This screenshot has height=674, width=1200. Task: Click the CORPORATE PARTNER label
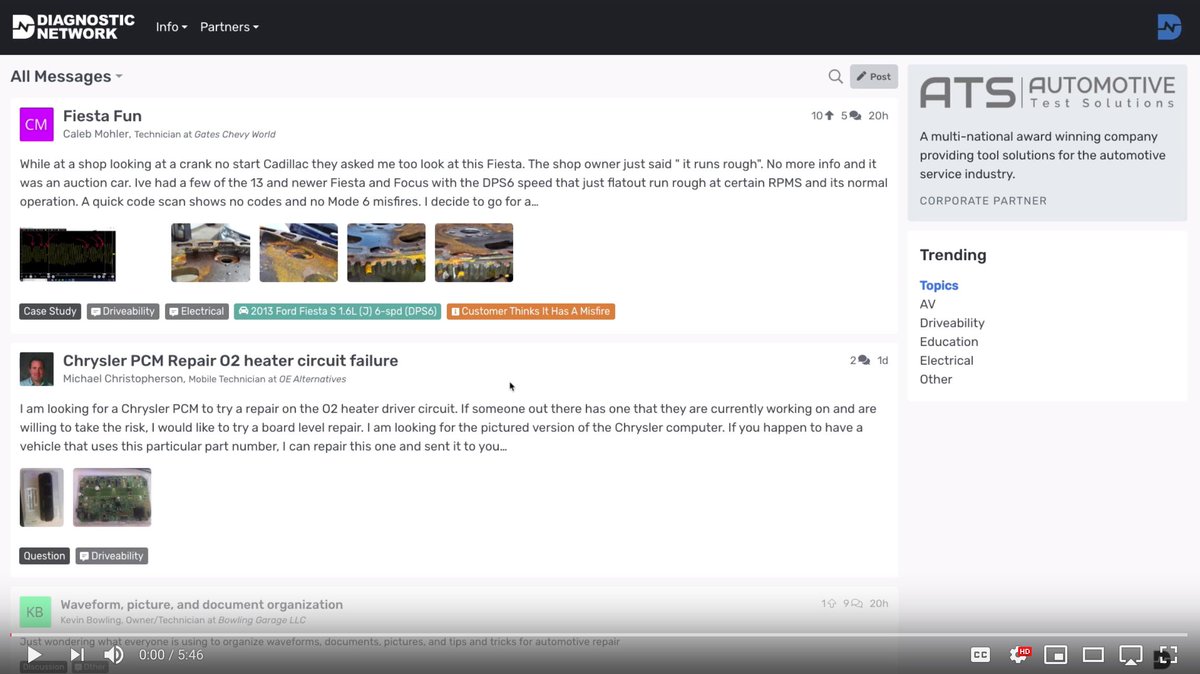pos(983,201)
